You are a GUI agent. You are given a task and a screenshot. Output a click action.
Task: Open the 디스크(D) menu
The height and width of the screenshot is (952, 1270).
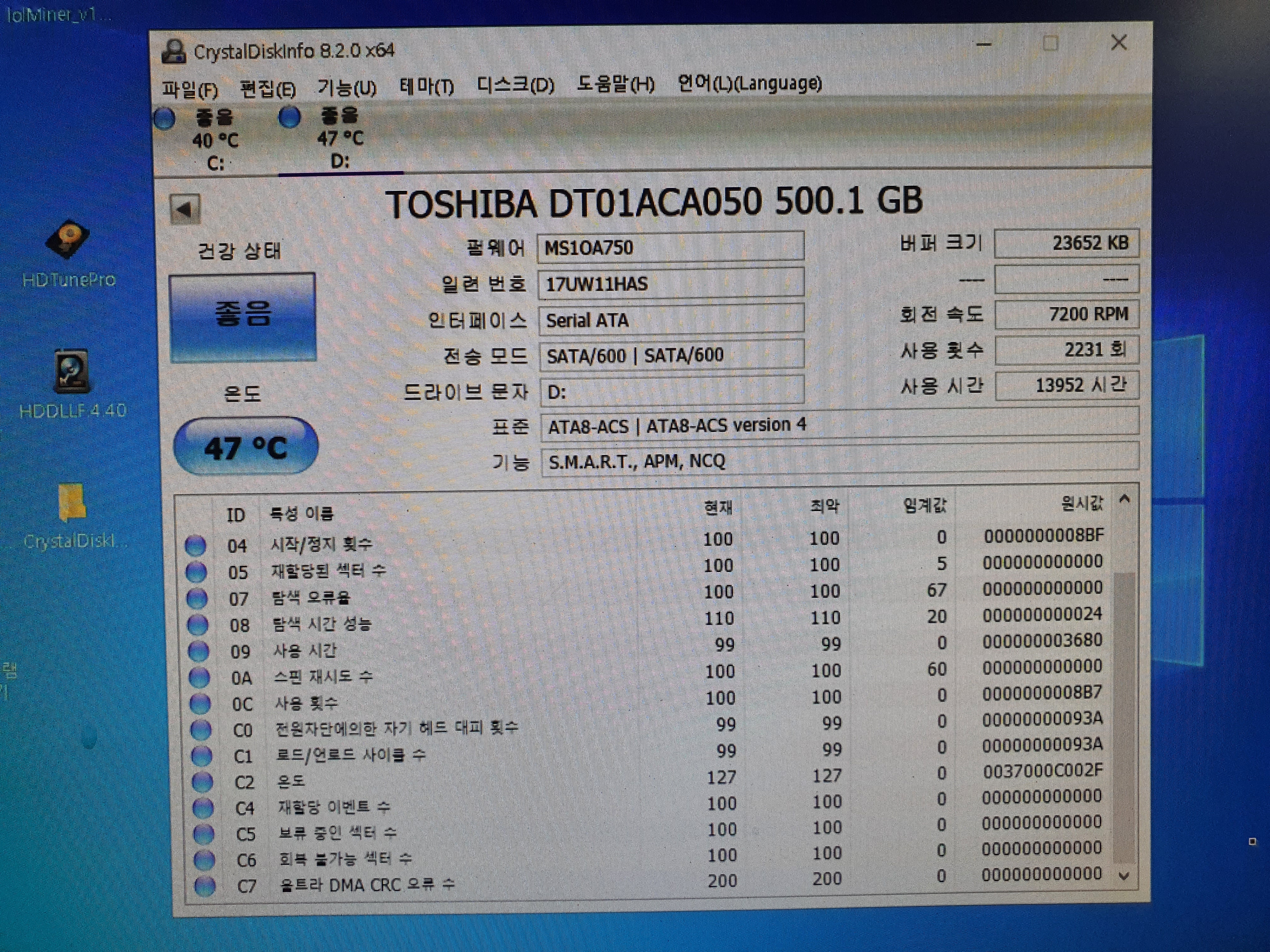(x=516, y=86)
